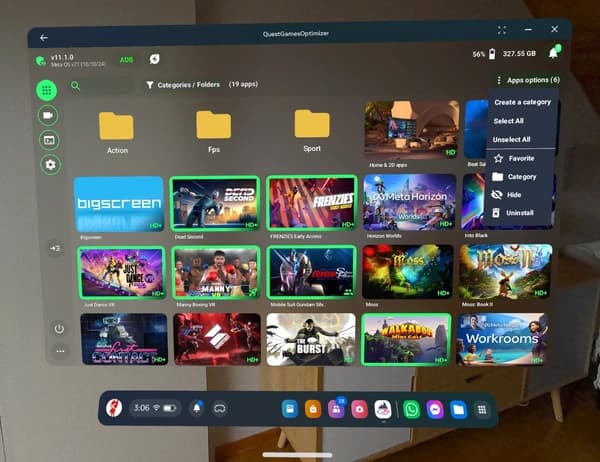Choose Hide from Apps options menu
Image resolution: width=600 pixels, height=462 pixels.
pos(514,195)
